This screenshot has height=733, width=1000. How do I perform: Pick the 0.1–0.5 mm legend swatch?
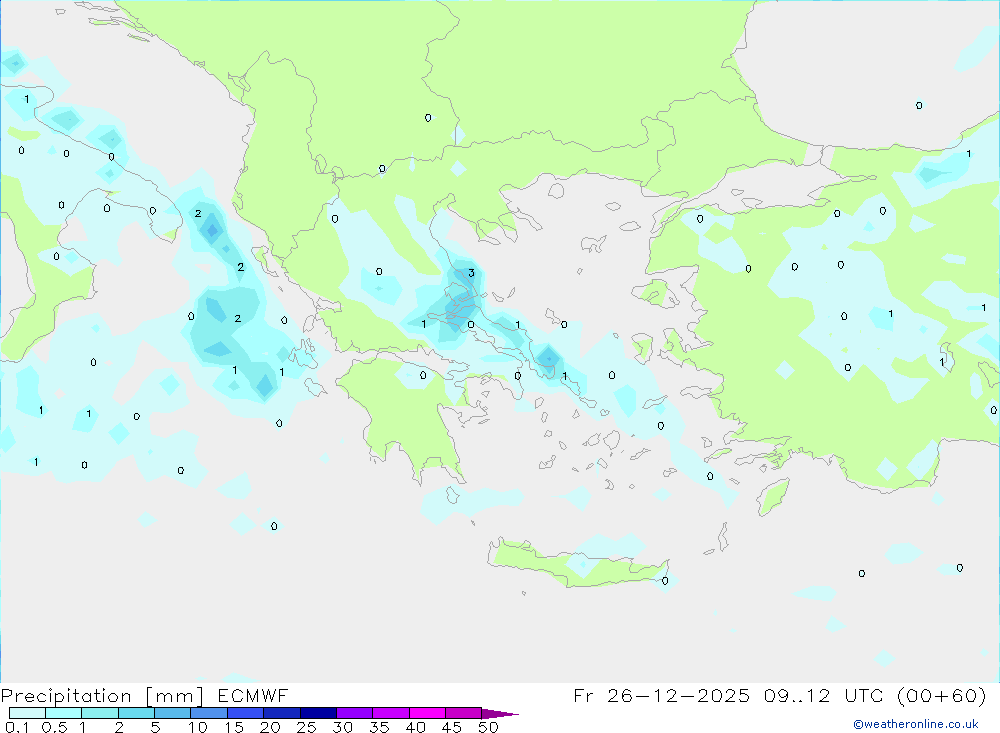[x=27, y=713]
